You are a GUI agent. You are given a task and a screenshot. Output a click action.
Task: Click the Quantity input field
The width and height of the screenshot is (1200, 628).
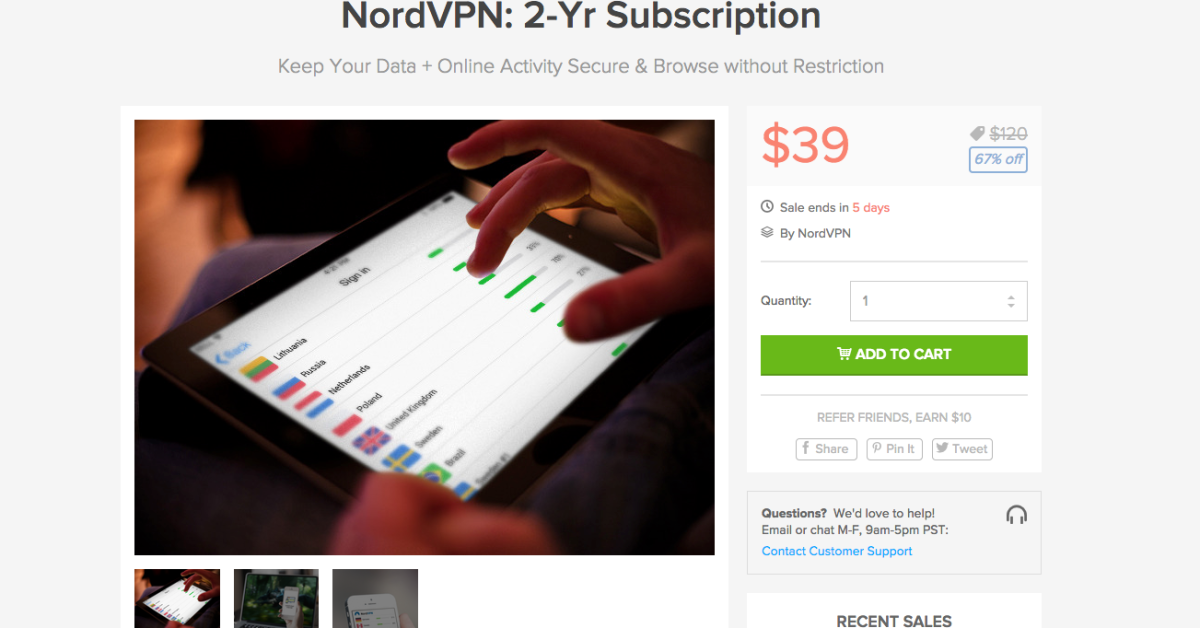pyautogui.click(x=938, y=301)
